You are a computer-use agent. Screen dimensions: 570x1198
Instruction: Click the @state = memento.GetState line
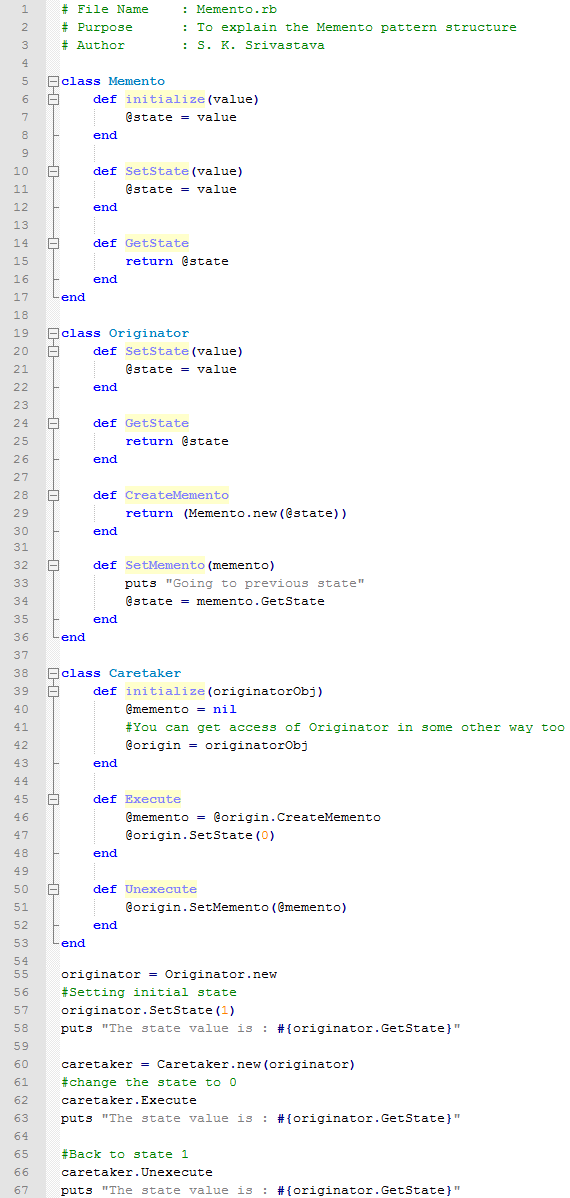(x=225, y=601)
